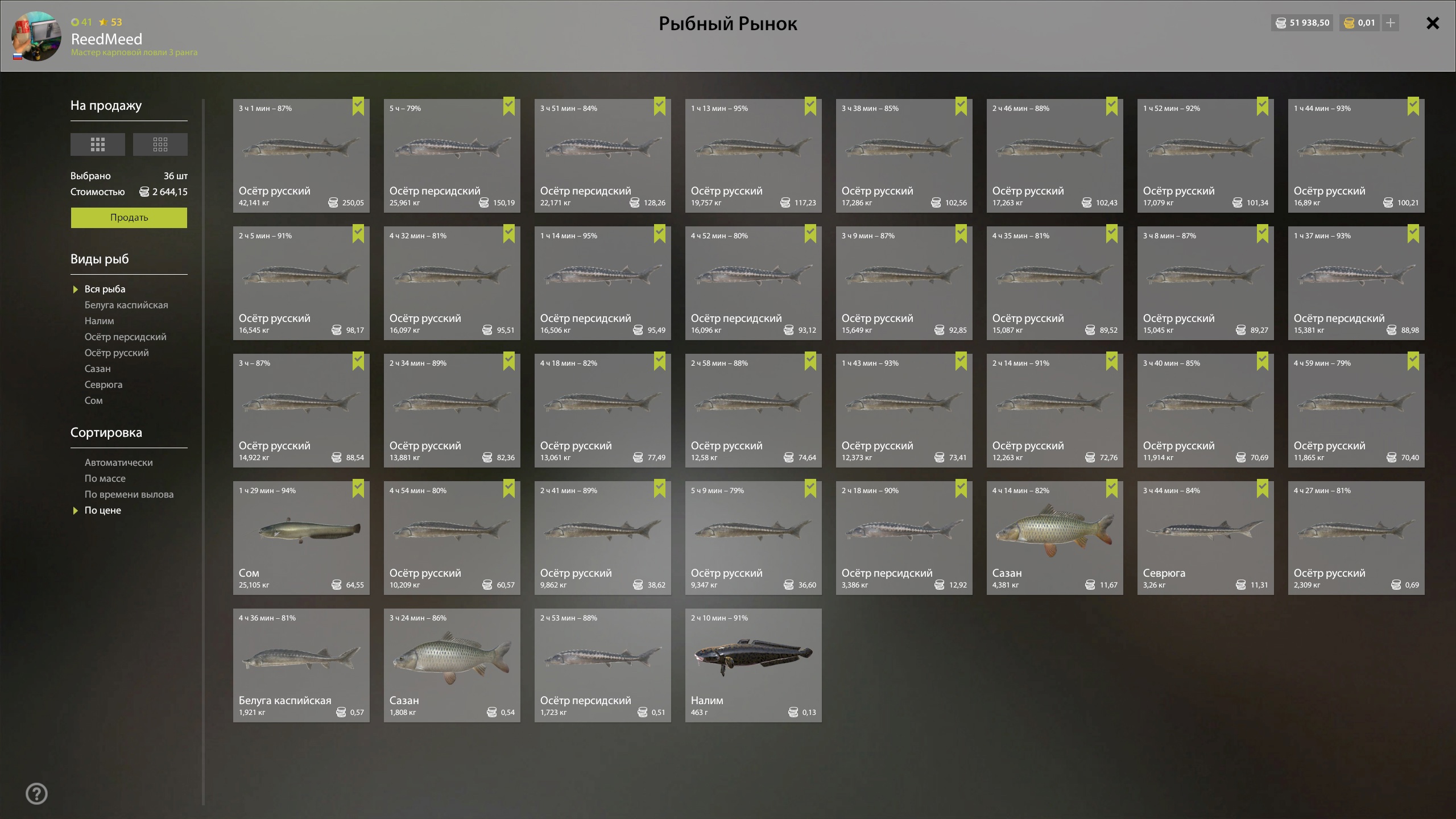Image resolution: width=1456 pixels, height=819 pixels.
Task: Filter fish list by Осётр персидский
Action: click(126, 337)
